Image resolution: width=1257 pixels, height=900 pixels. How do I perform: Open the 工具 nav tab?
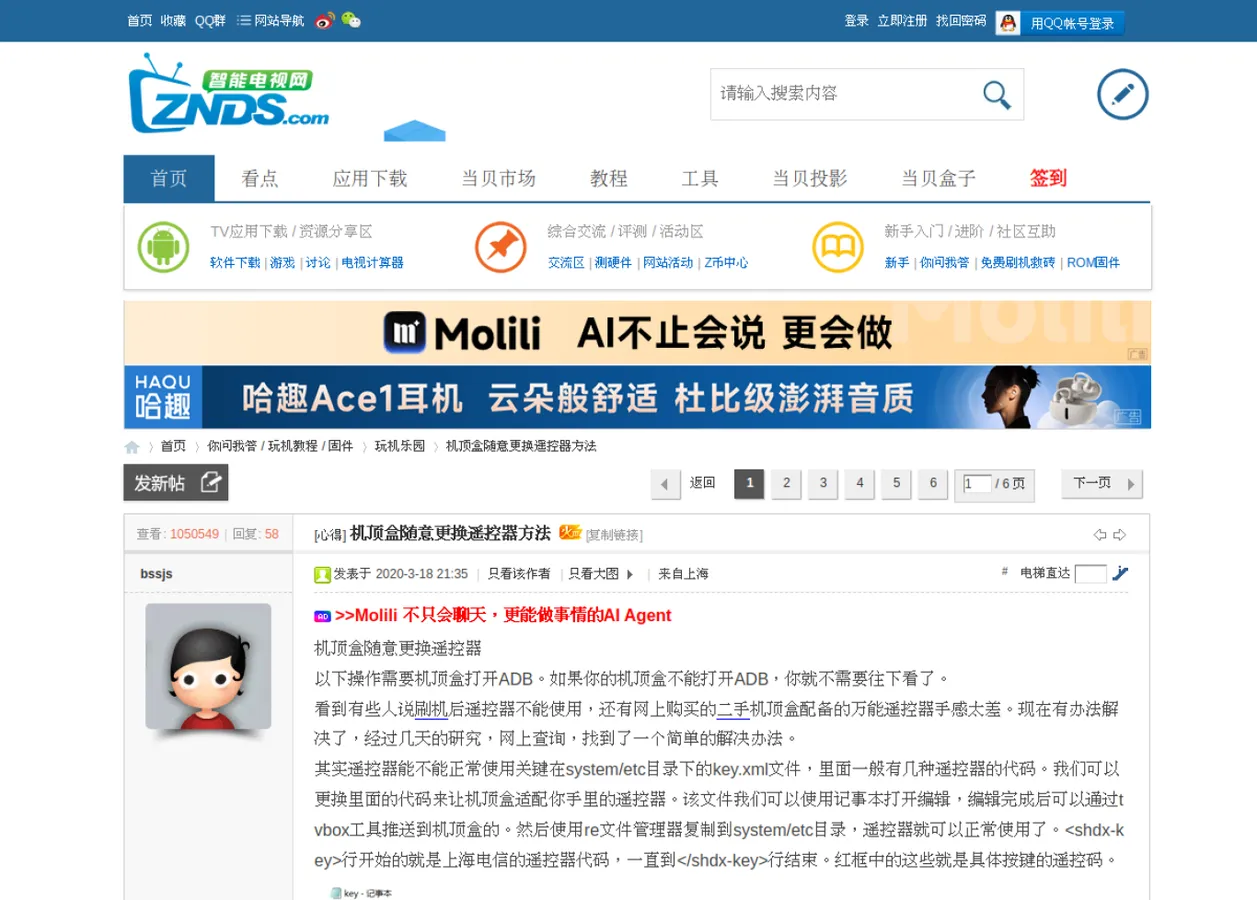tap(700, 178)
